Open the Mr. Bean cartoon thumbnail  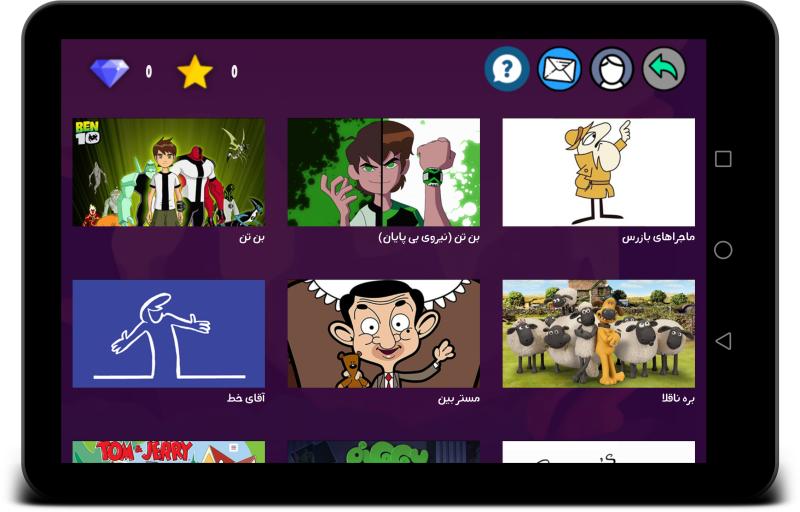[x=384, y=334]
